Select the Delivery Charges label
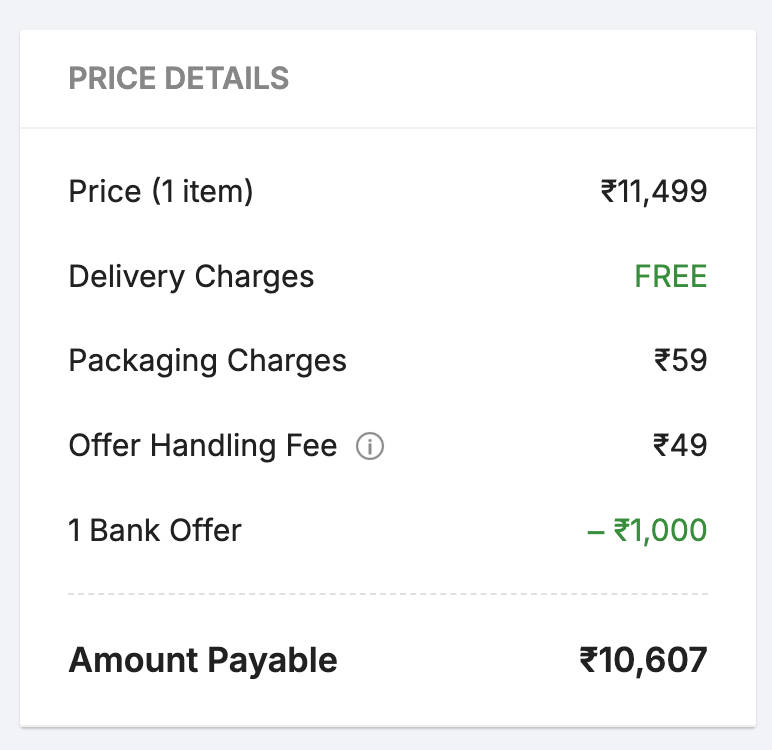 [191, 276]
